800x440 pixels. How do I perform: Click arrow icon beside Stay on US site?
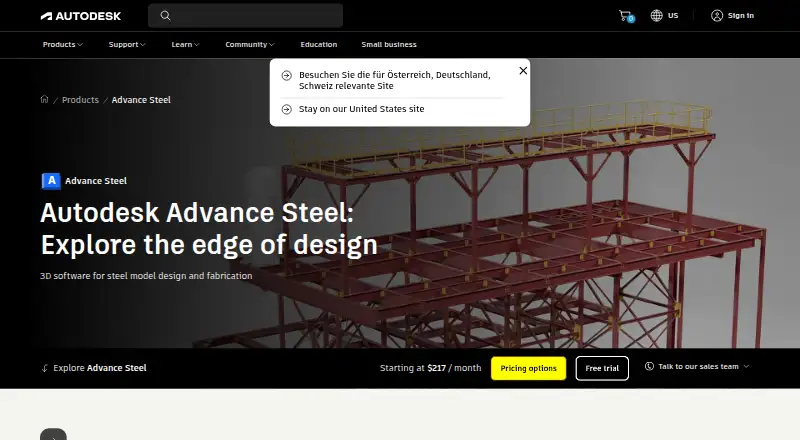click(287, 109)
